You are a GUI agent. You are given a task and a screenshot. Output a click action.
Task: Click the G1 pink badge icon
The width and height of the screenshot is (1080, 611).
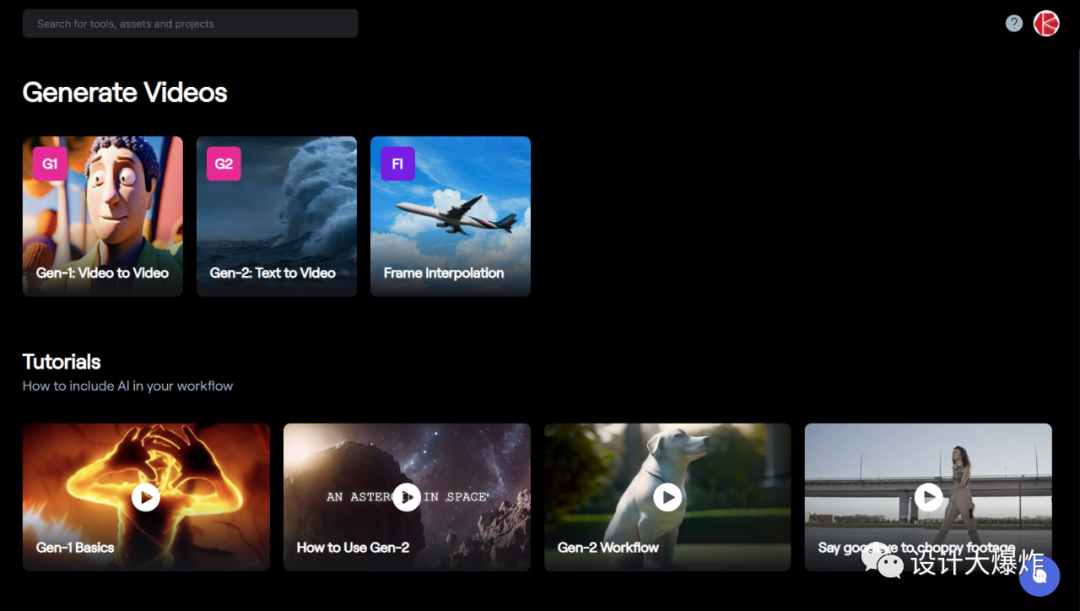pyautogui.click(x=50, y=164)
